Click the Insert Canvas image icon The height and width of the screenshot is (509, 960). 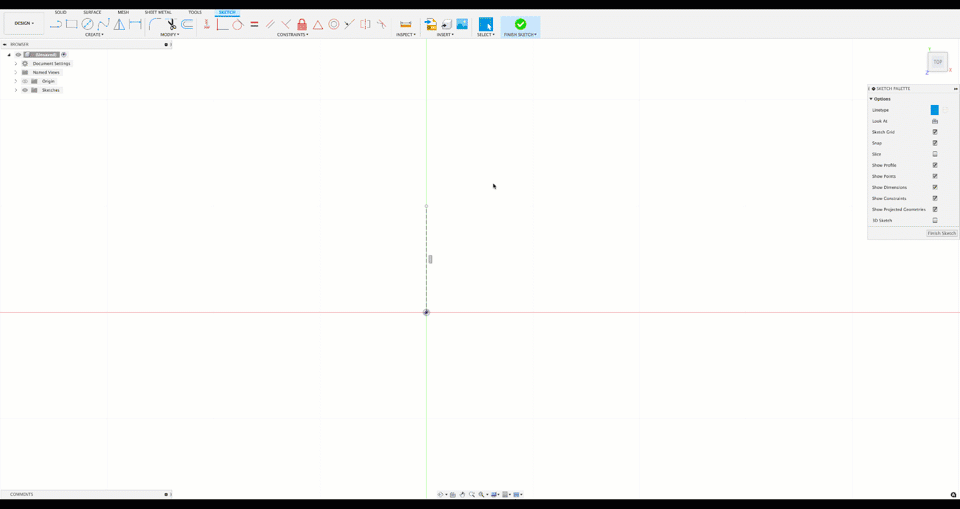pos(462,25)
